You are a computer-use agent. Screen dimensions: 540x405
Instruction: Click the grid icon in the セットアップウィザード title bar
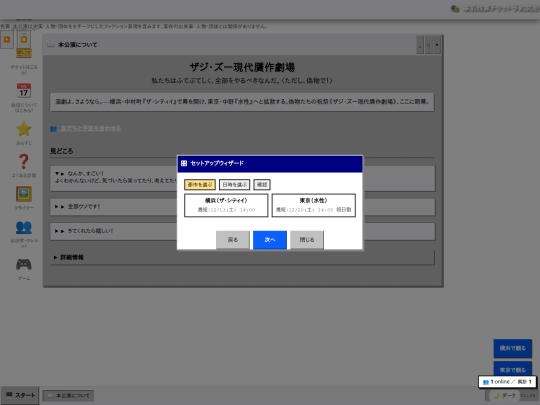(184, 163)
